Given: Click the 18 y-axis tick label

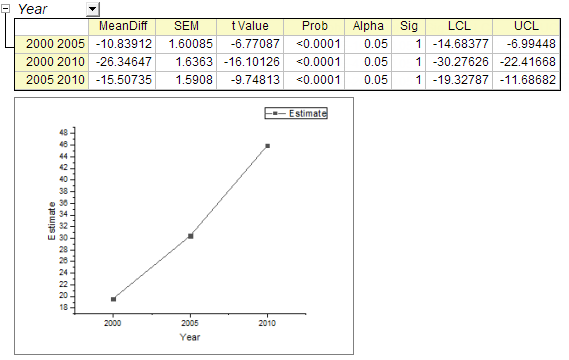Looking at the screenshot, I should [63, 307].
